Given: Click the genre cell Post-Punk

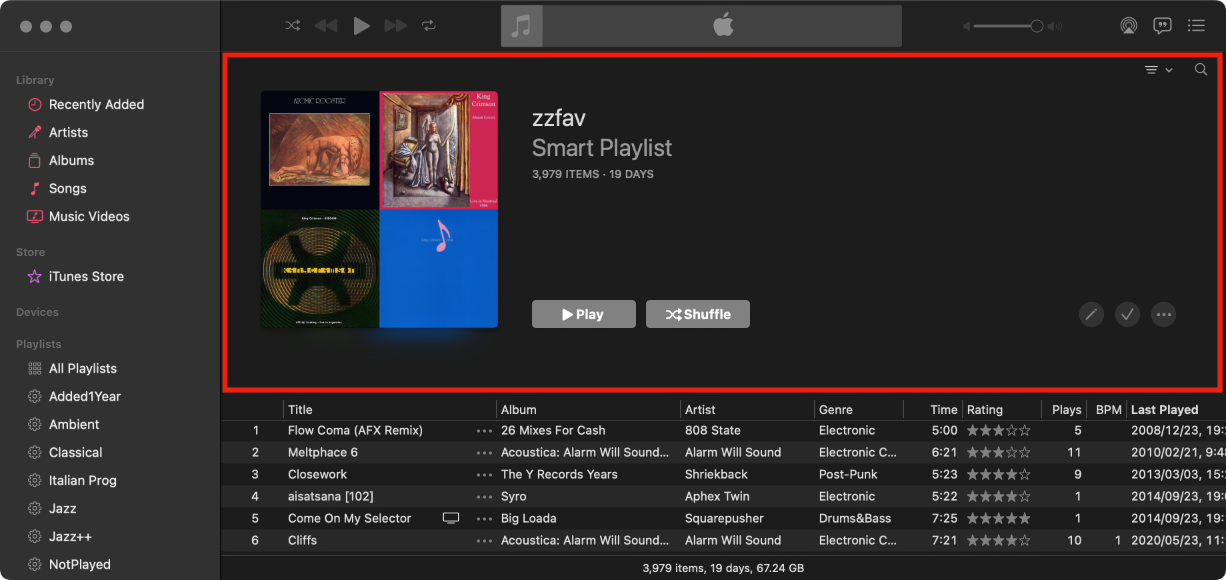Looking at the screenshot, I should tap(850, 474).
